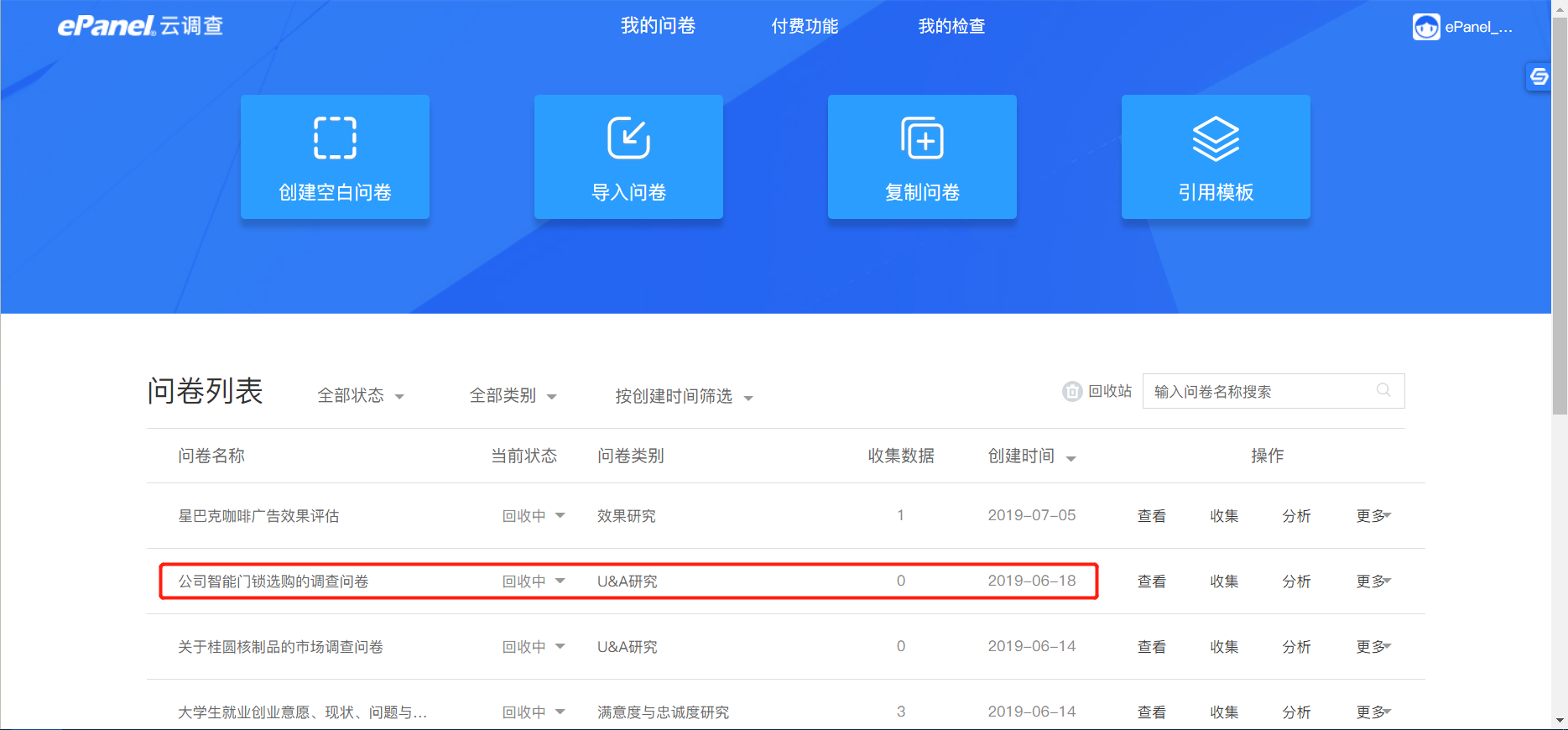This screenshot has height=730, width=1568.
Task: Expand the 全部类别 filter dropdown
Action: tap(513, 395)
